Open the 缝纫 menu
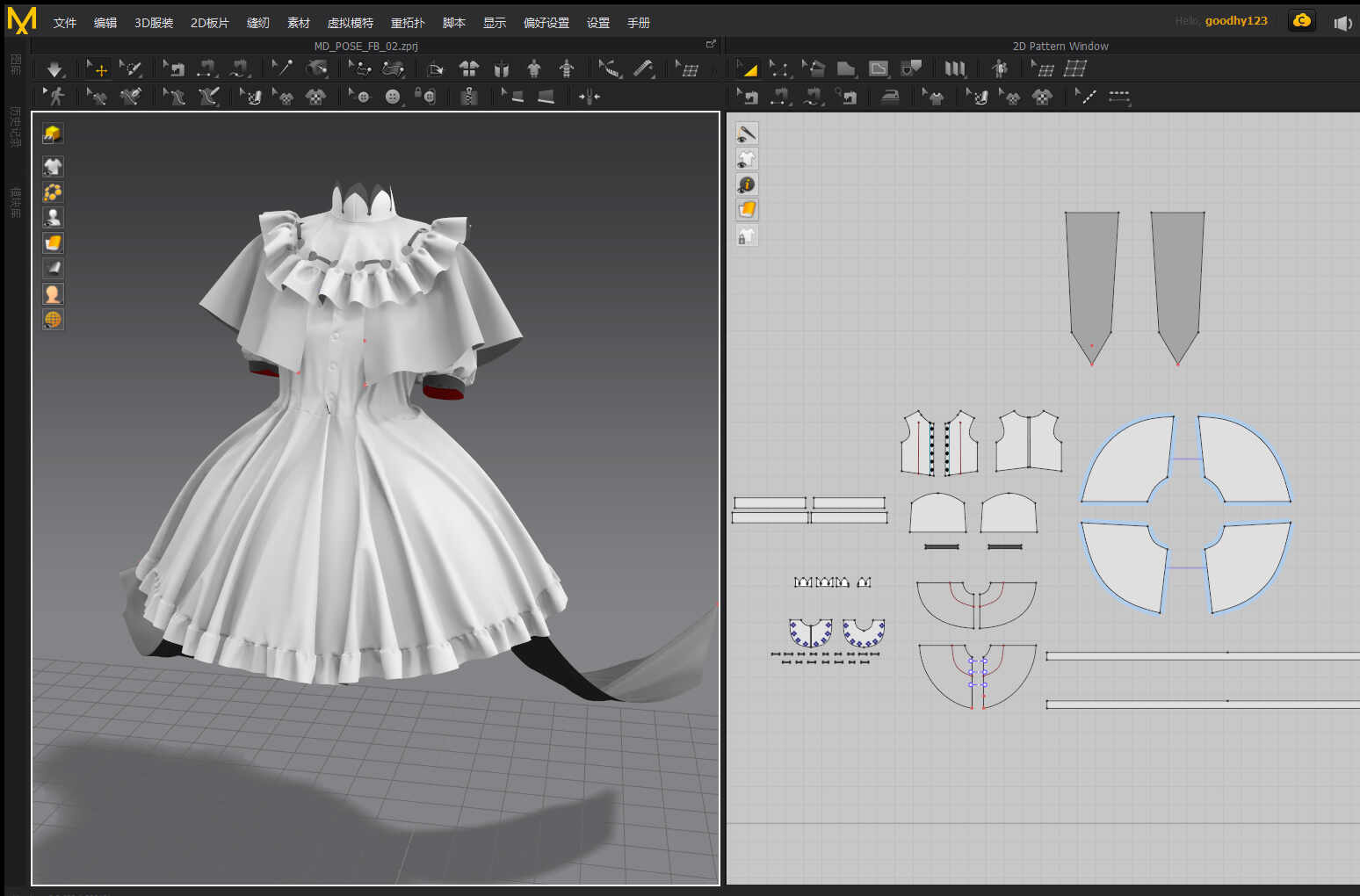The width and height of the screenshot is (1360, 896). (258, 23)
